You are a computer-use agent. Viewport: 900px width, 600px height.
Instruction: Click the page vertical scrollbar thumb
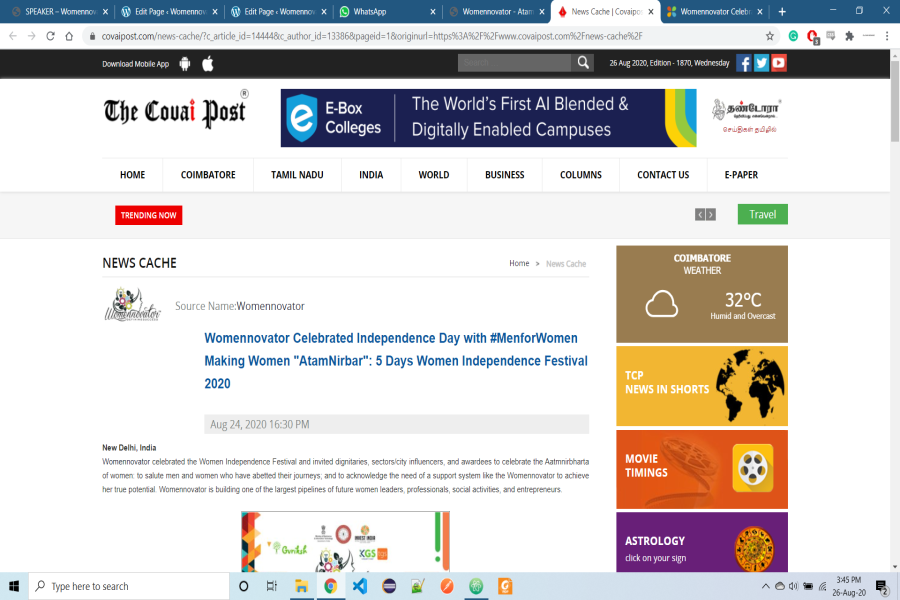point(895,100)
